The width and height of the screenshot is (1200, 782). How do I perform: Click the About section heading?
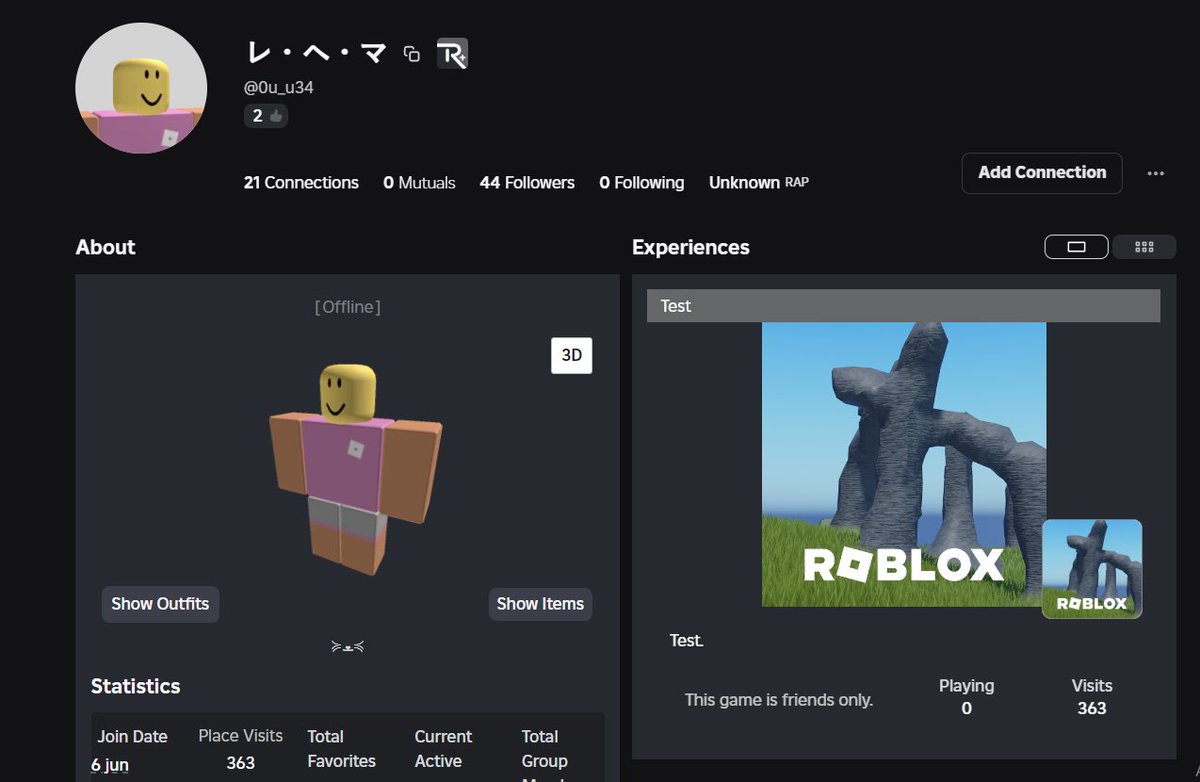pos(105,247)
